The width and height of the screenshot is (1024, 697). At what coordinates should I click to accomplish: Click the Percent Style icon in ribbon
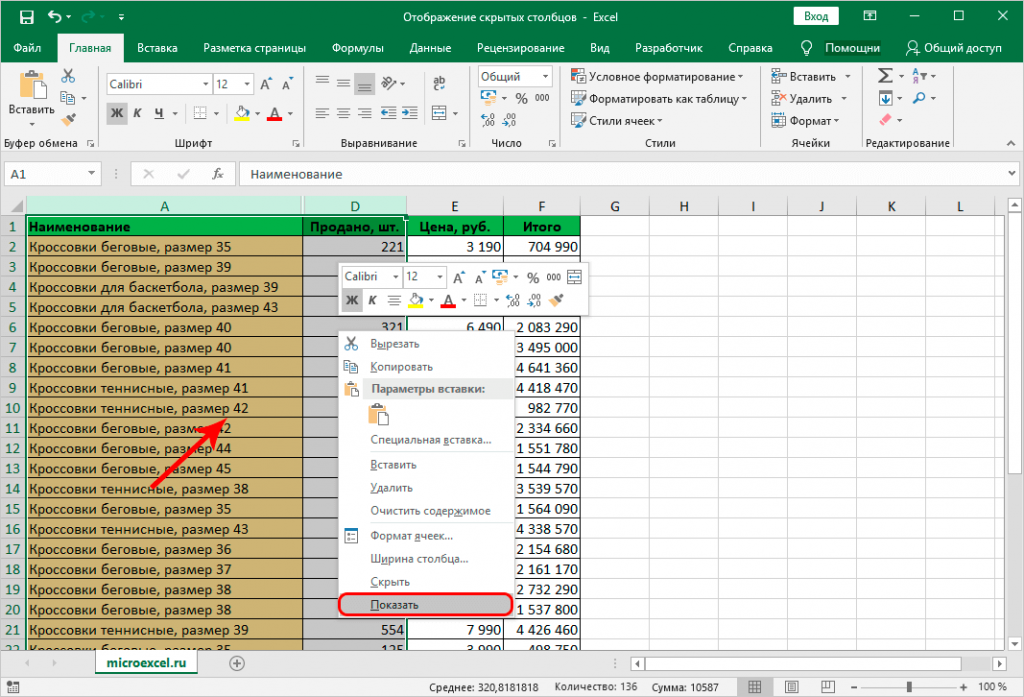[x=521, y=99]
